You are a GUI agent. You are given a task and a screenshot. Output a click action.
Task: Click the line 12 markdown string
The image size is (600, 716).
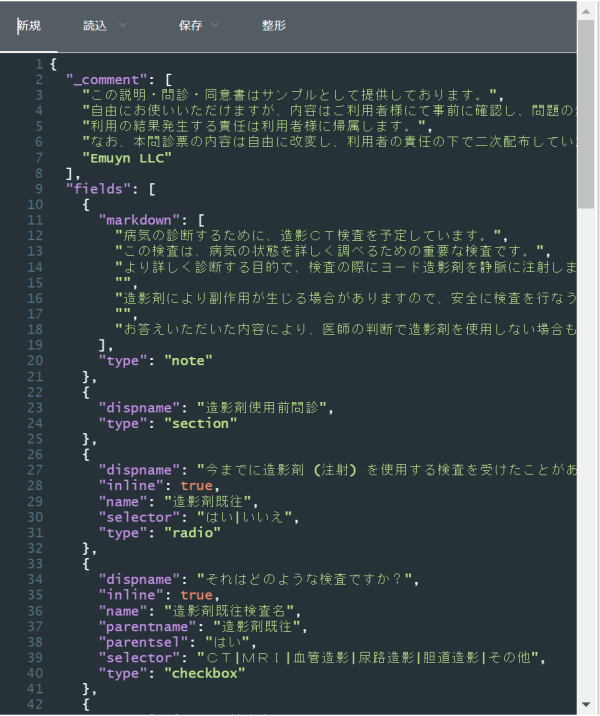point(308,236)
